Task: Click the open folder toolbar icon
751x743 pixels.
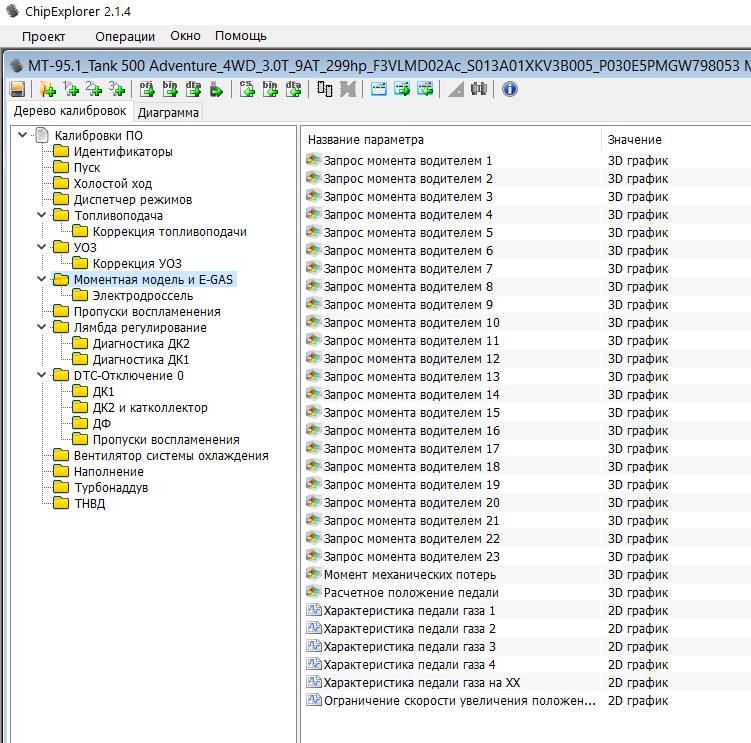Action: click(47, 89)
